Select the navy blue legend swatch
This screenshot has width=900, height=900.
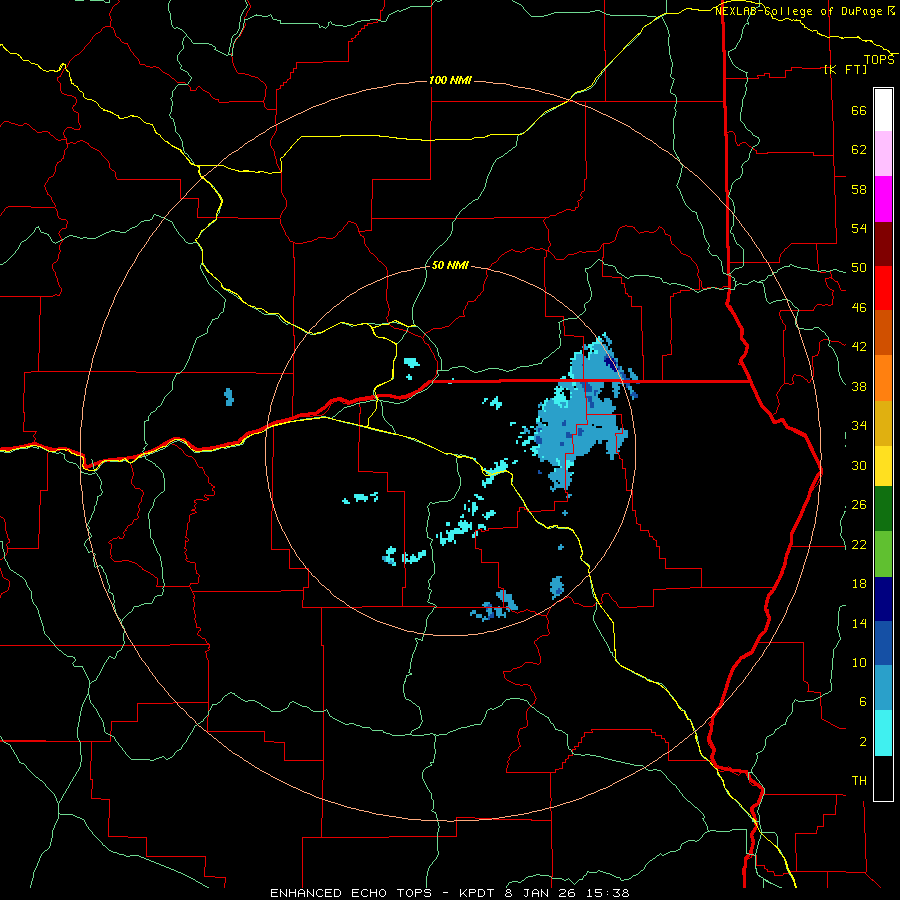point(883,599)
